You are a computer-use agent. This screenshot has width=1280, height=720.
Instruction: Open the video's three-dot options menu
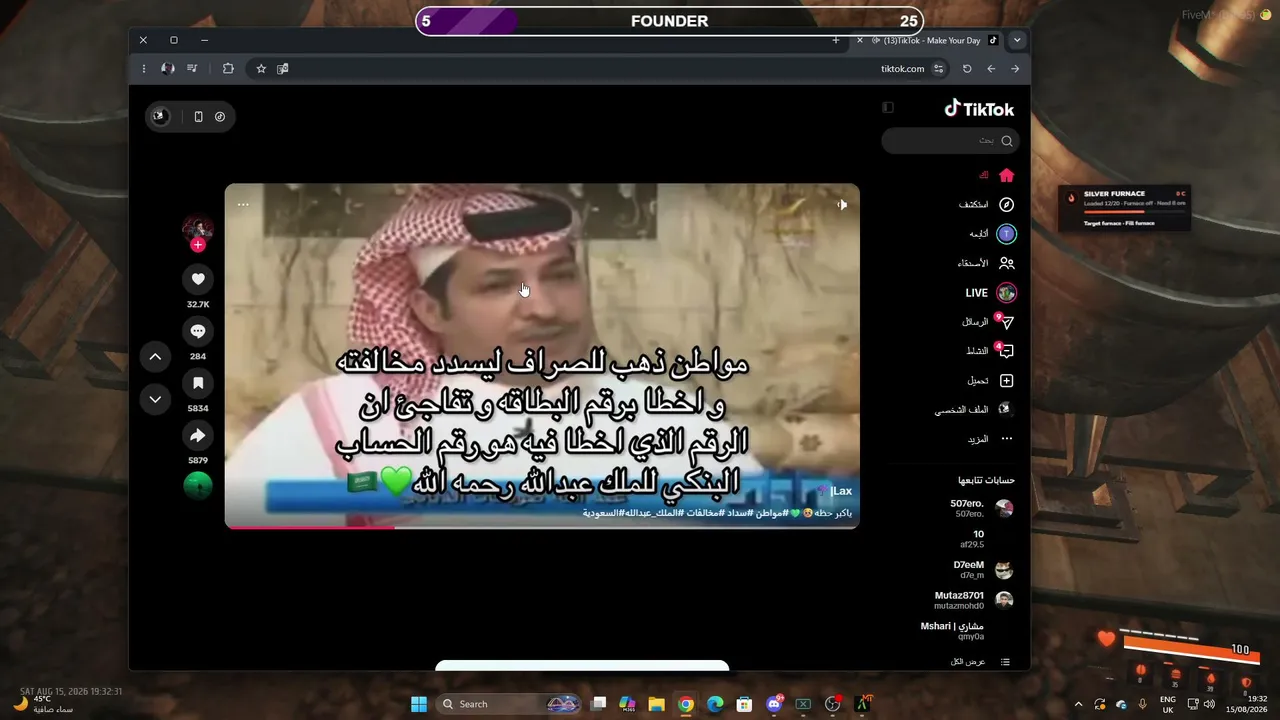(x=243, y=204)
